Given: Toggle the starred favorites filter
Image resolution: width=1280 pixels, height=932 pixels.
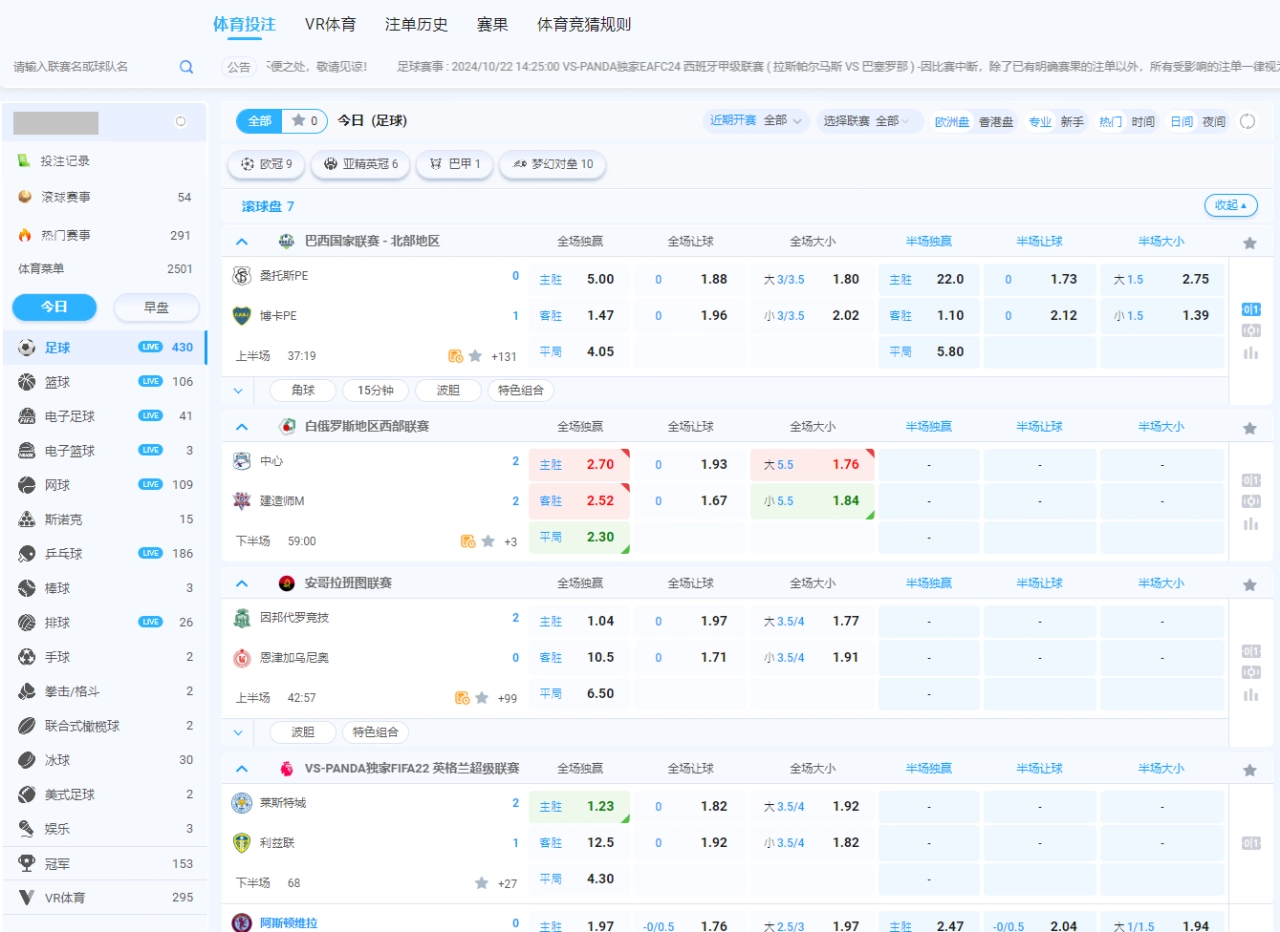Looking at the screenshot, I should click(x=305, y=121).
